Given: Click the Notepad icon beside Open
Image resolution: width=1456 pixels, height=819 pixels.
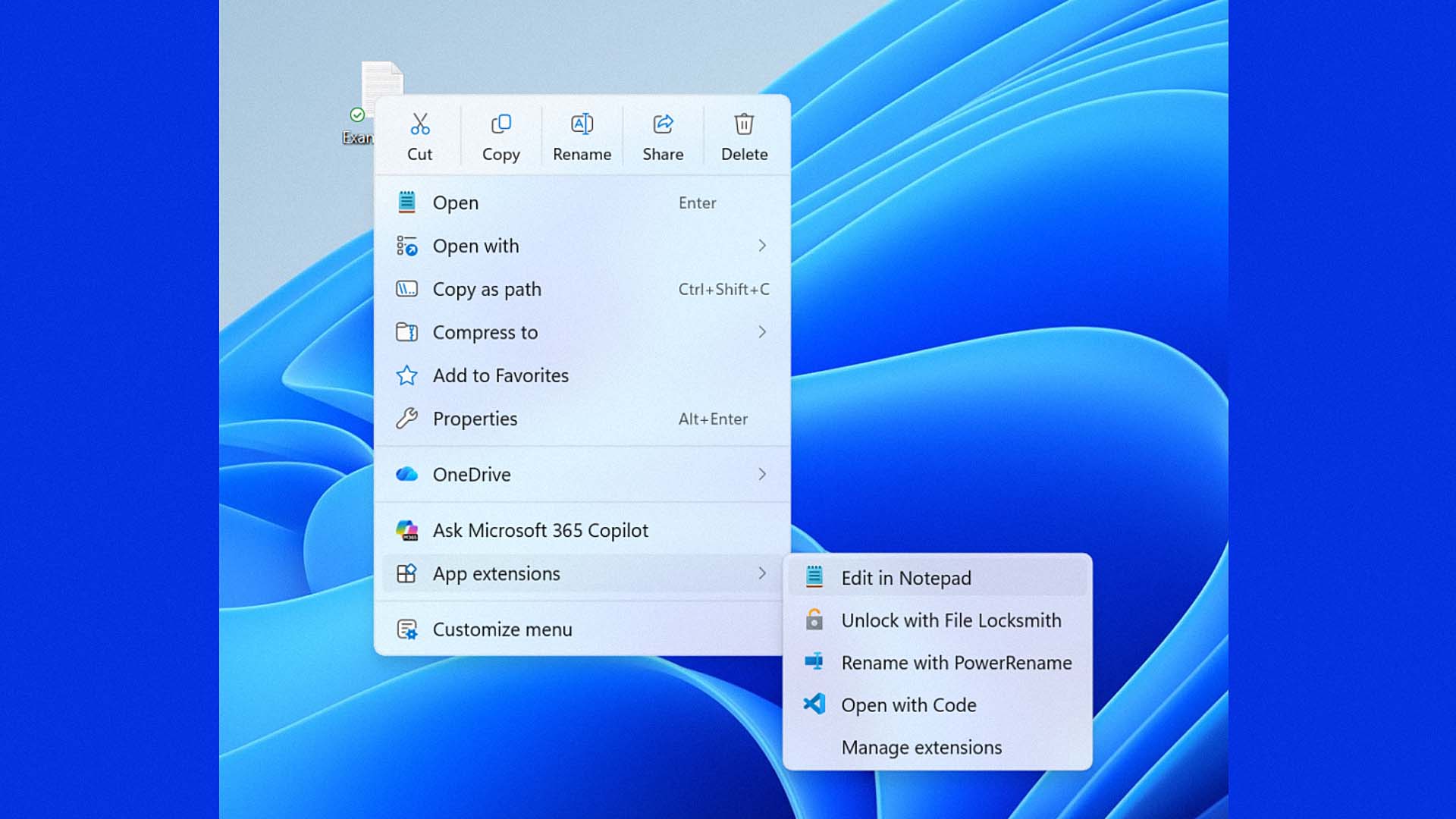Looking at the screenshot, I should (x=407, y=202).
